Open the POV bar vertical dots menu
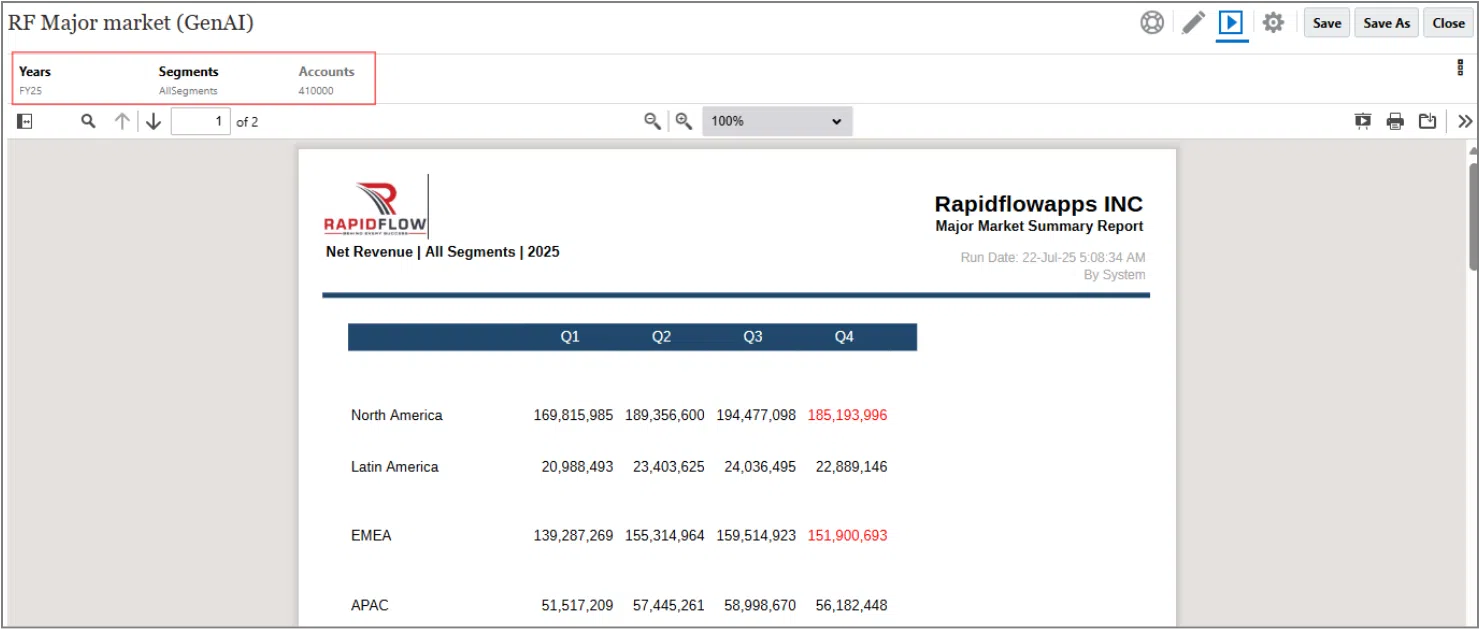This screenshot has width=1479, height=630. pyautogui.click(x=1461, y=68)
